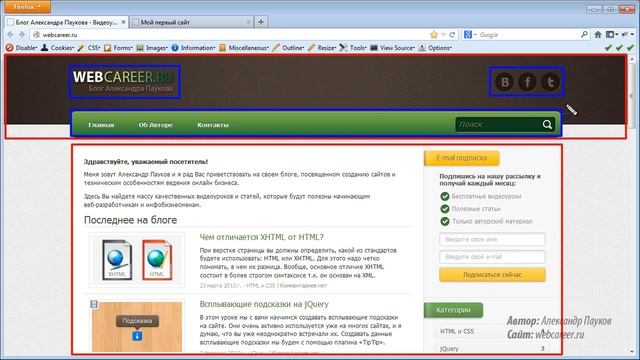Open 'Об Авторе' in the green menu
The image size is (640, 360).
click(x=156, y=125)
